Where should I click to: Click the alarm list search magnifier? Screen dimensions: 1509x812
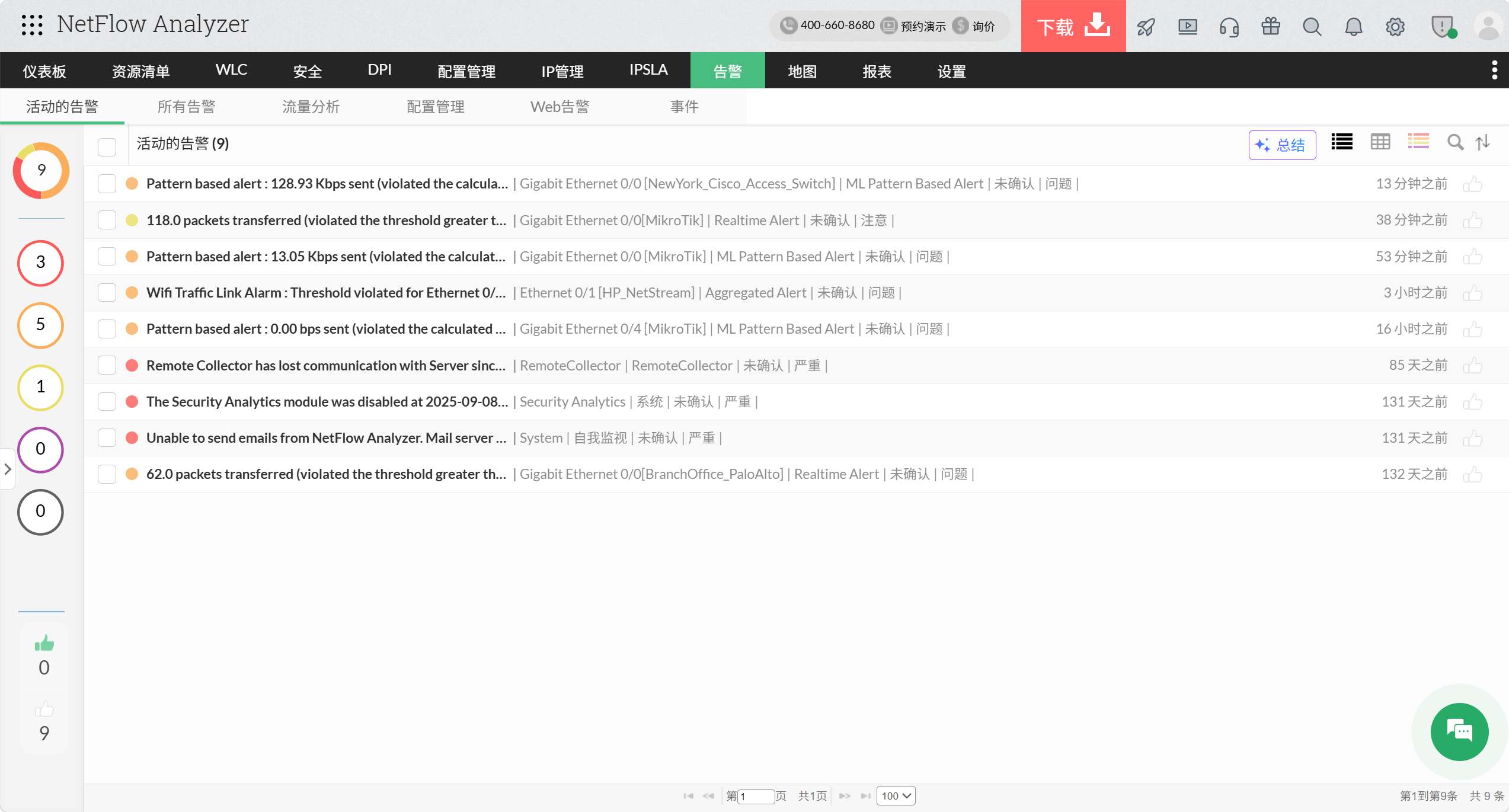pyautogui.click(x=1455, y=142)
